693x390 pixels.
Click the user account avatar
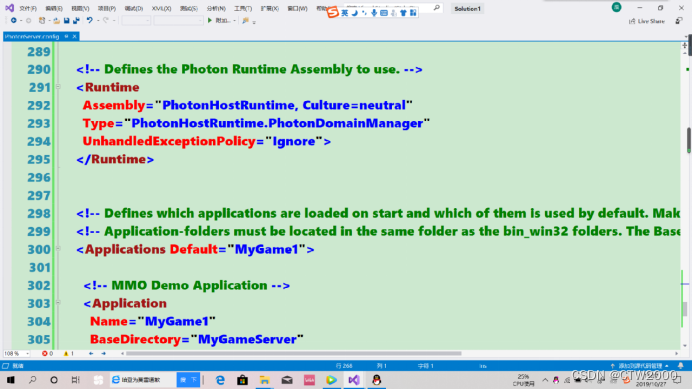616,7
